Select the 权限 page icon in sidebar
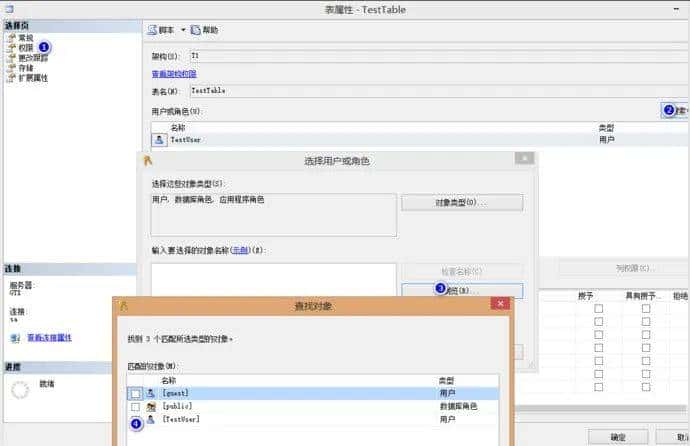 coord(12,48)
